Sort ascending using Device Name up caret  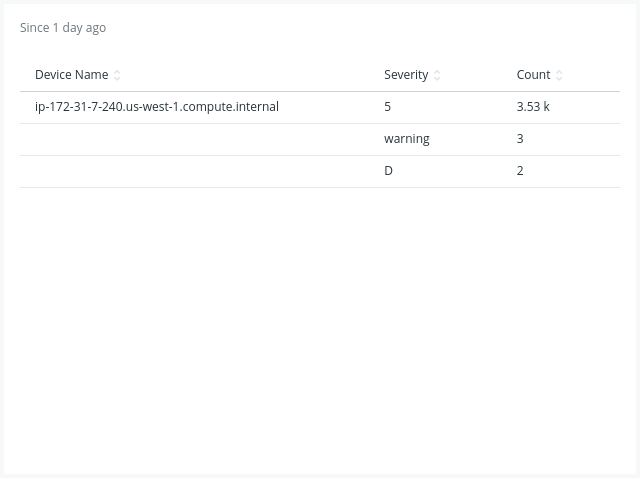117,72
